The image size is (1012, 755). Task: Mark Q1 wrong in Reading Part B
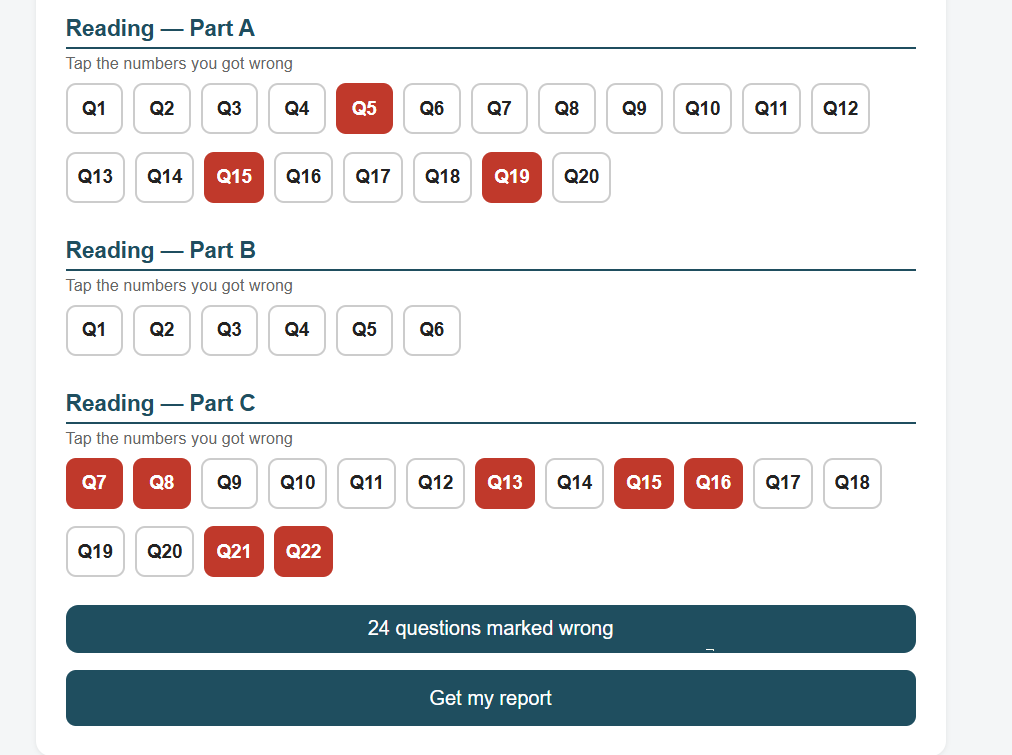(x=94, y=330)
